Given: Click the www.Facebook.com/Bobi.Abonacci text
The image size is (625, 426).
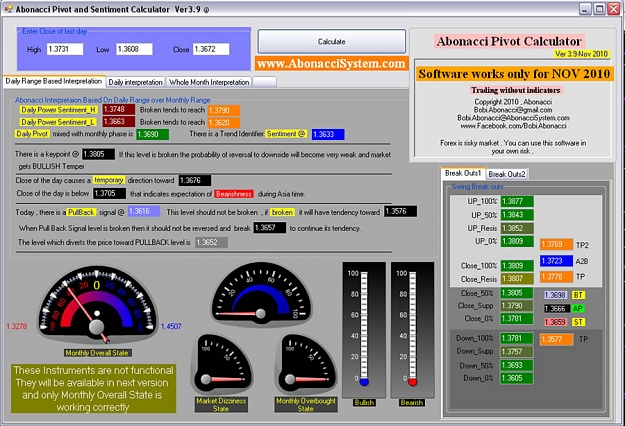Looking at the screenshot, I should (513, 126).
